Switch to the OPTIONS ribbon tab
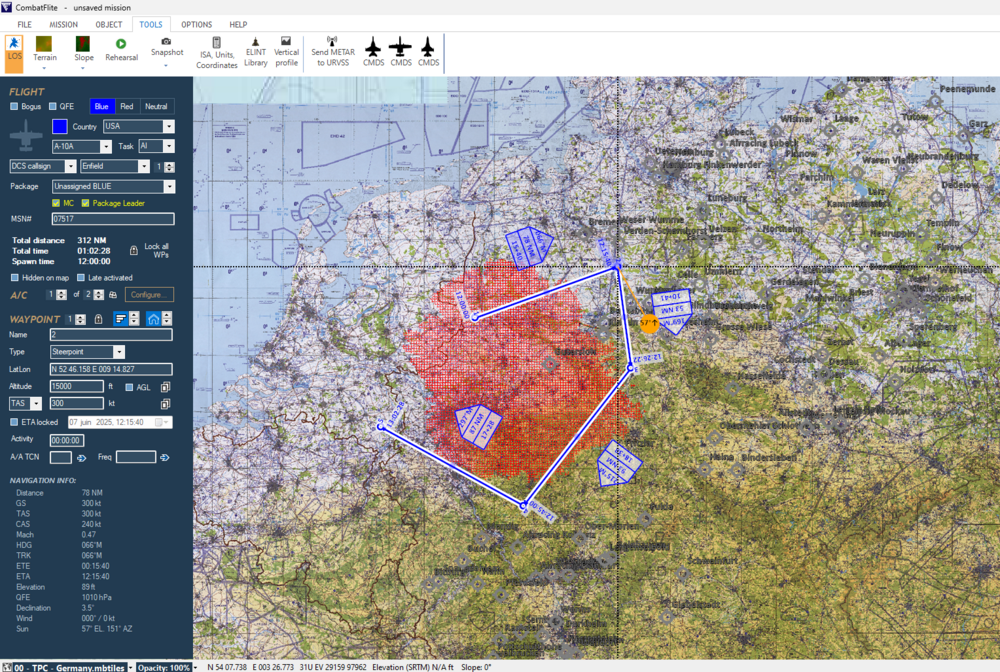Screen dimensions: 1000x672 point(196,24)
